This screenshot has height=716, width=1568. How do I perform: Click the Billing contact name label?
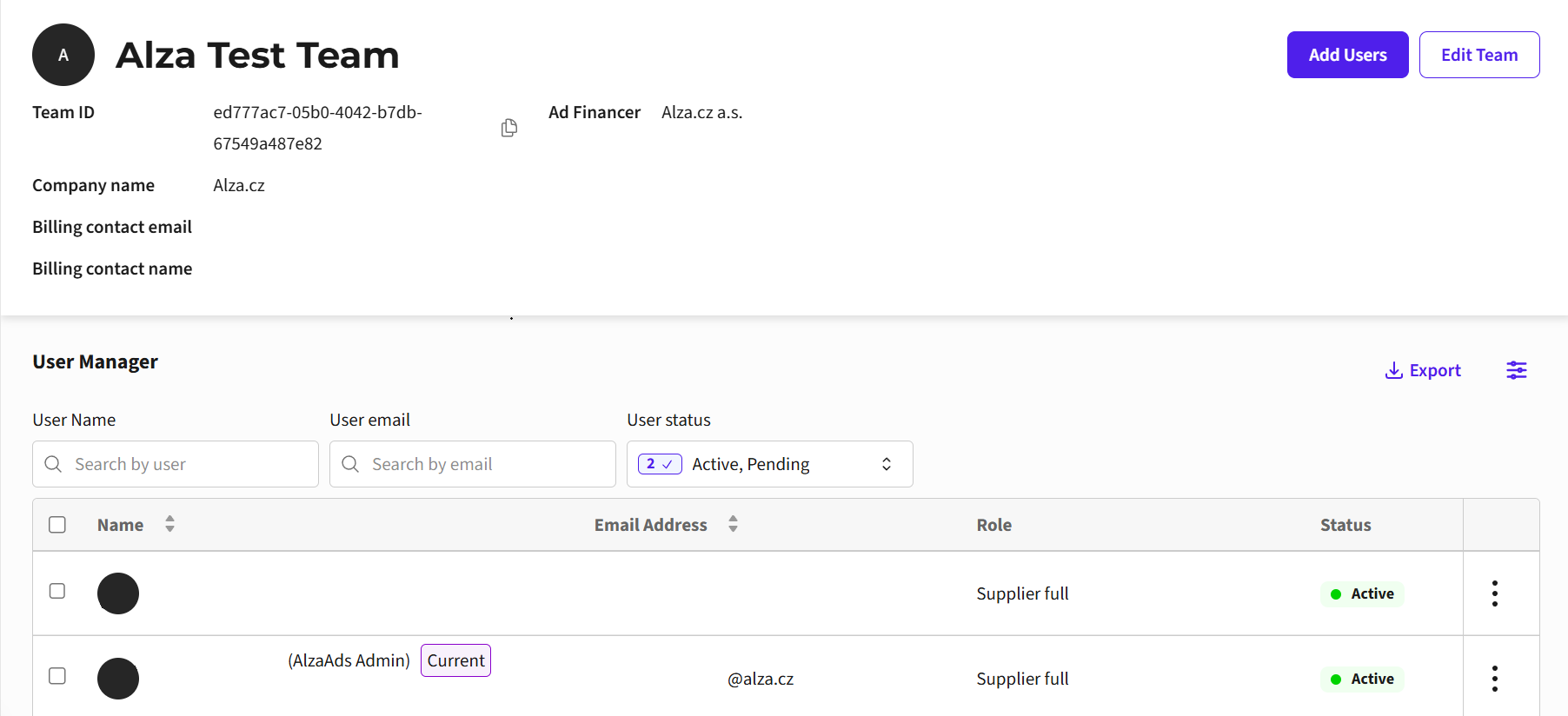tap(112, 268)
